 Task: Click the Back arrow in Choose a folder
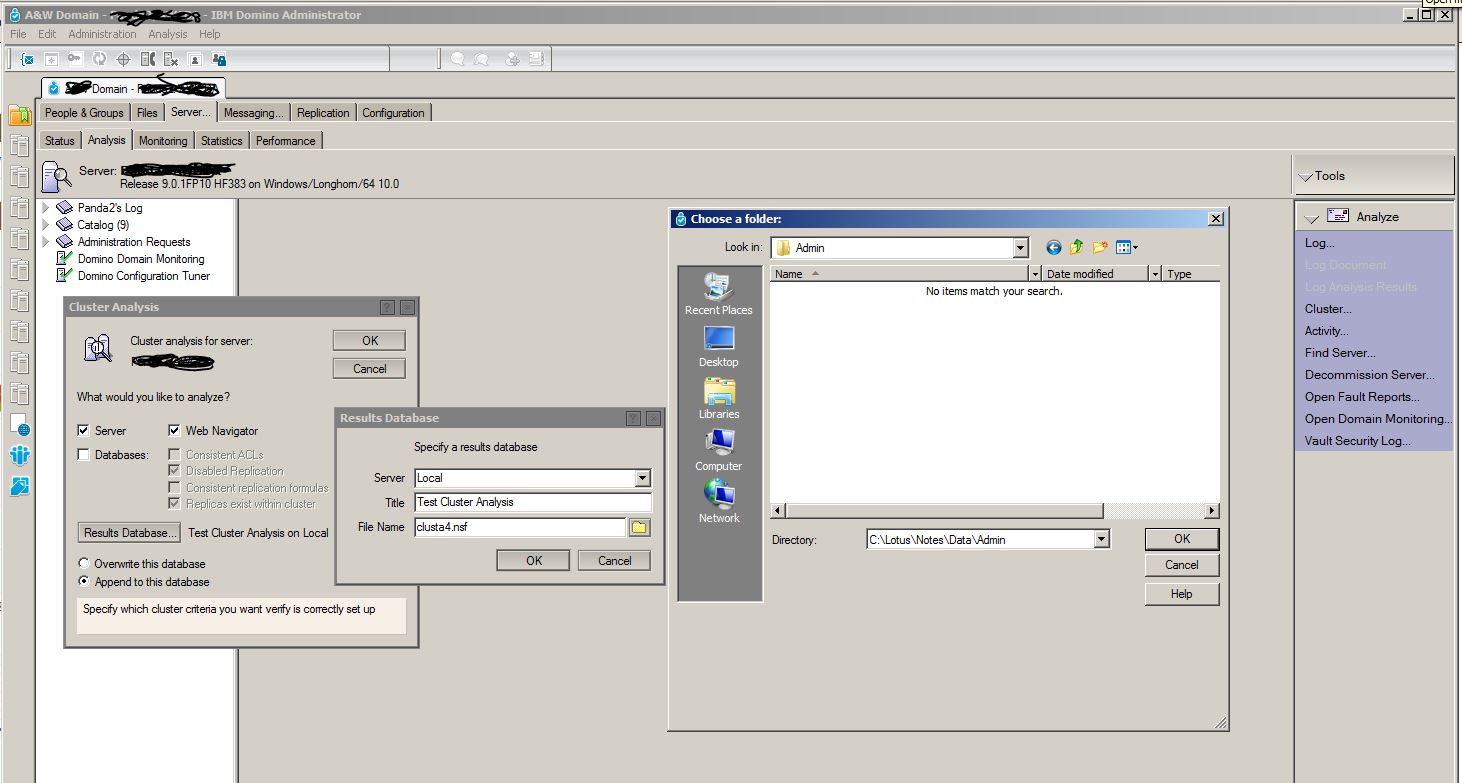click(1054, 247)
